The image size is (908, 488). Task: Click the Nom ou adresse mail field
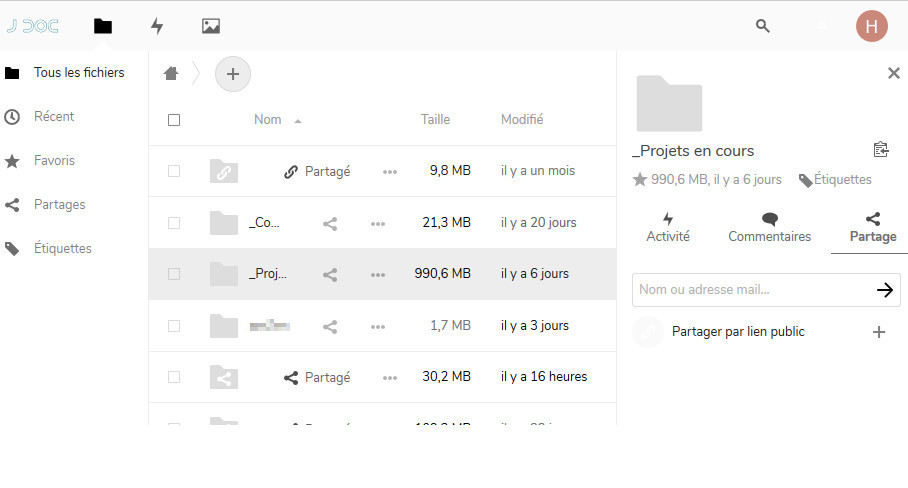tap(753, 289)
